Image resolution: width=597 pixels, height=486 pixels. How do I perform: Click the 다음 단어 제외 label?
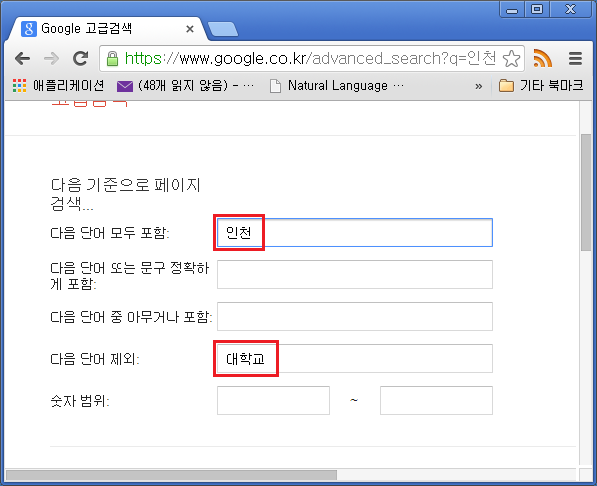click(x=95, y=359)
